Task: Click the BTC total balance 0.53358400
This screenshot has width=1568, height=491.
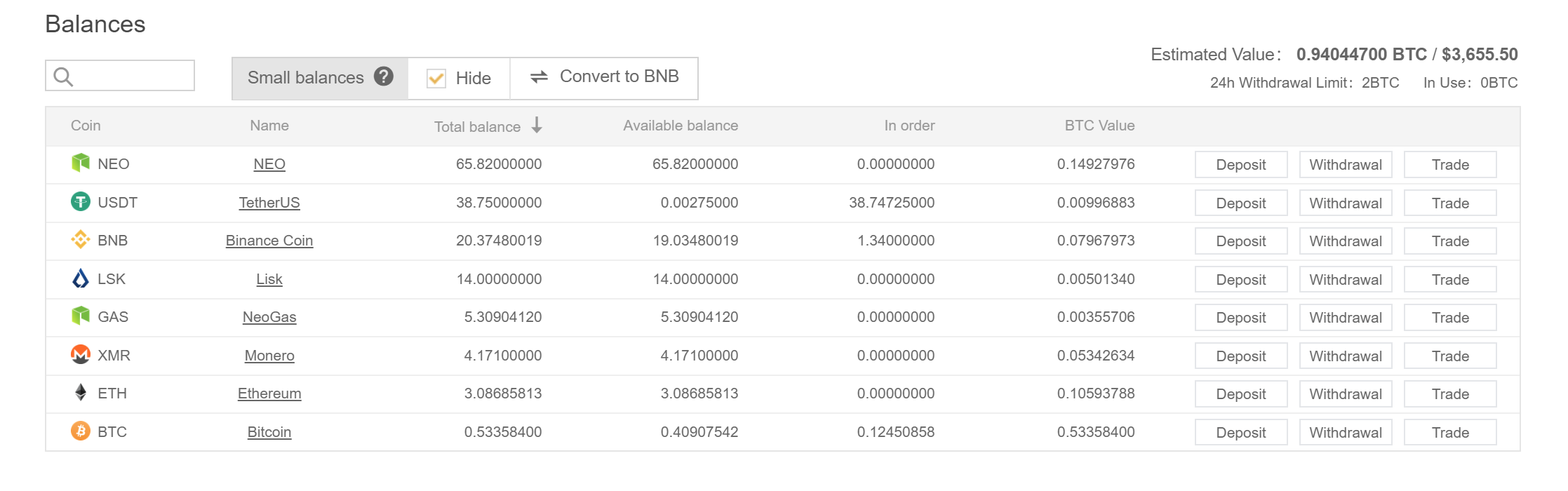Action: 503,432
